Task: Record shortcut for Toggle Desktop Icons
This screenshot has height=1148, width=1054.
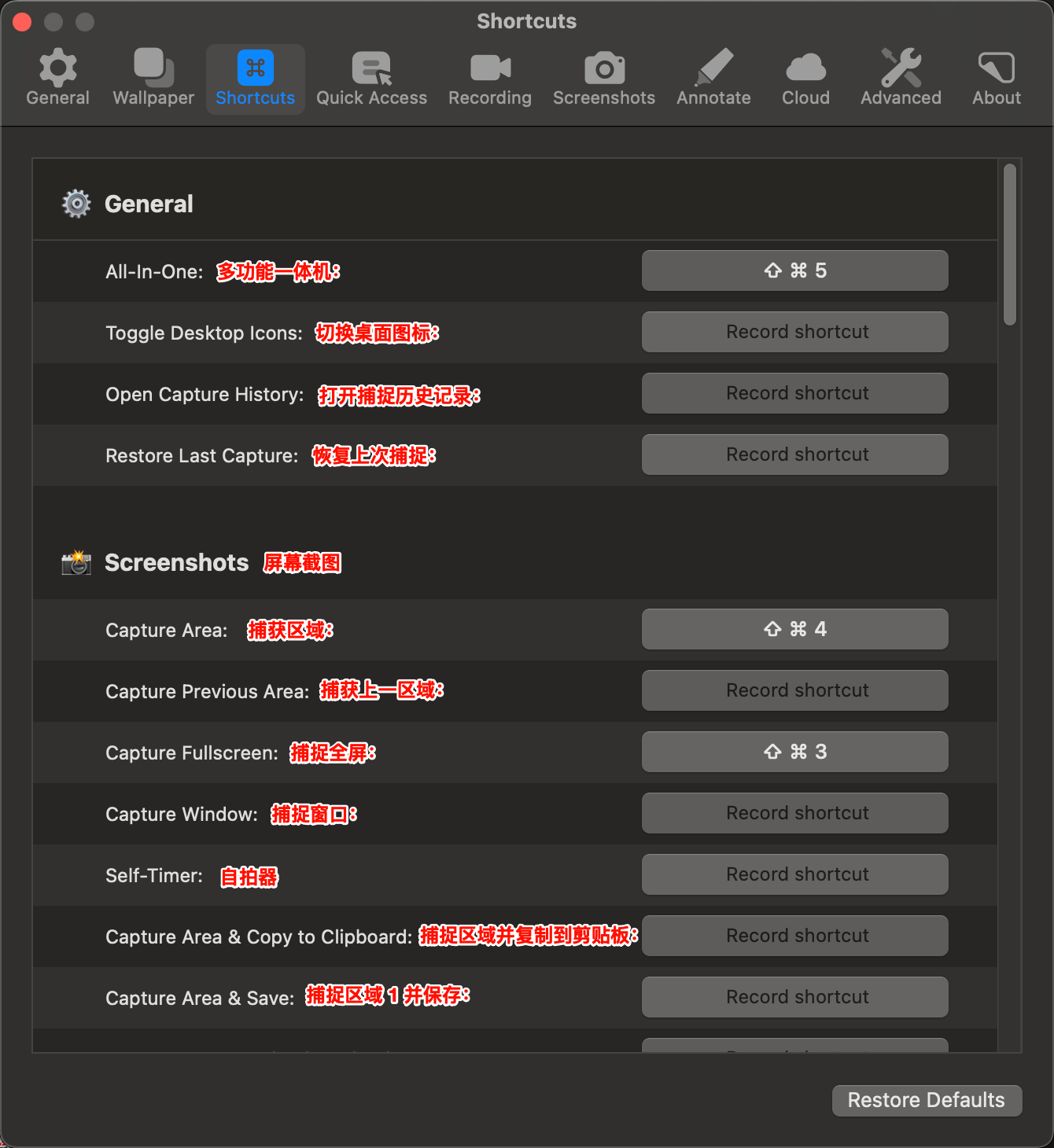Action: (x=794, y=332)
